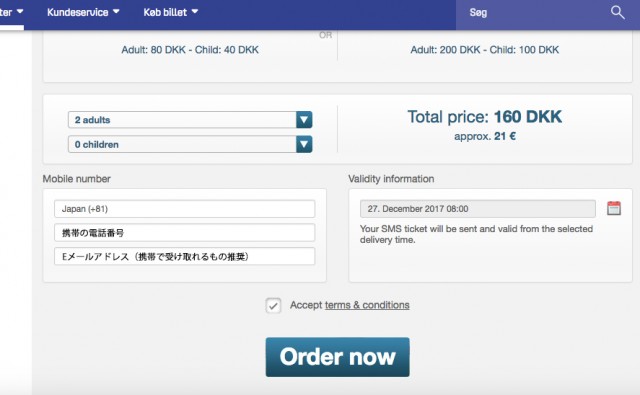This screenshot has height=395, width=640.
Task: Expand the Køb billet menu
Action: 171,12
